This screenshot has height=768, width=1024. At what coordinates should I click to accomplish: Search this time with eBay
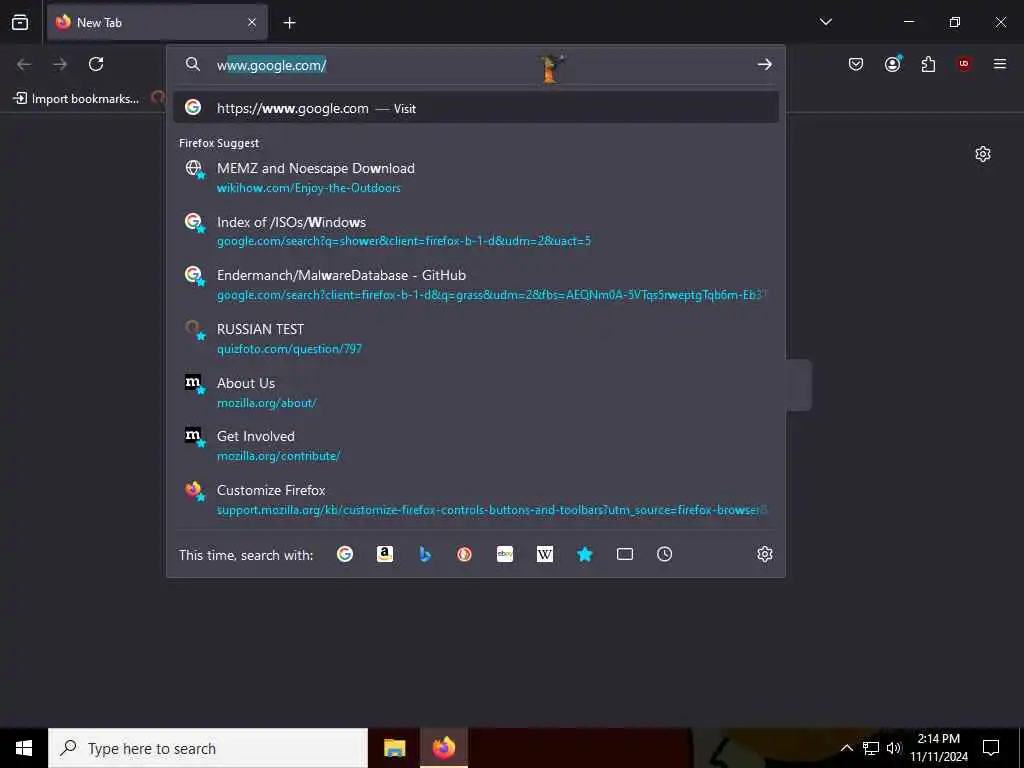click(x=505, y=554)
